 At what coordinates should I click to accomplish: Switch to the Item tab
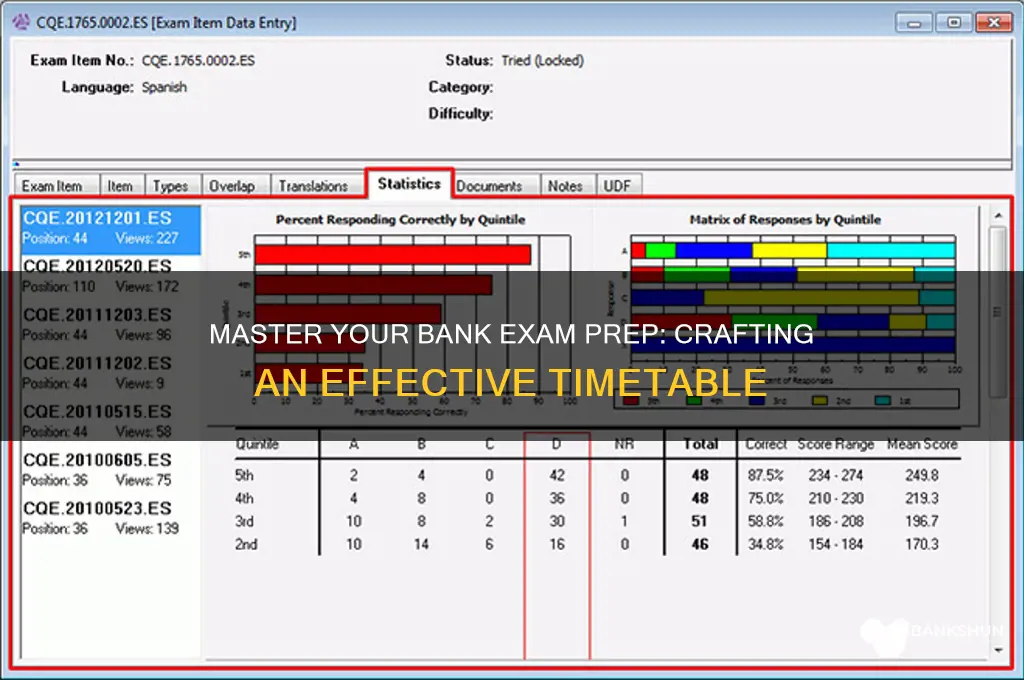[121, 186]
